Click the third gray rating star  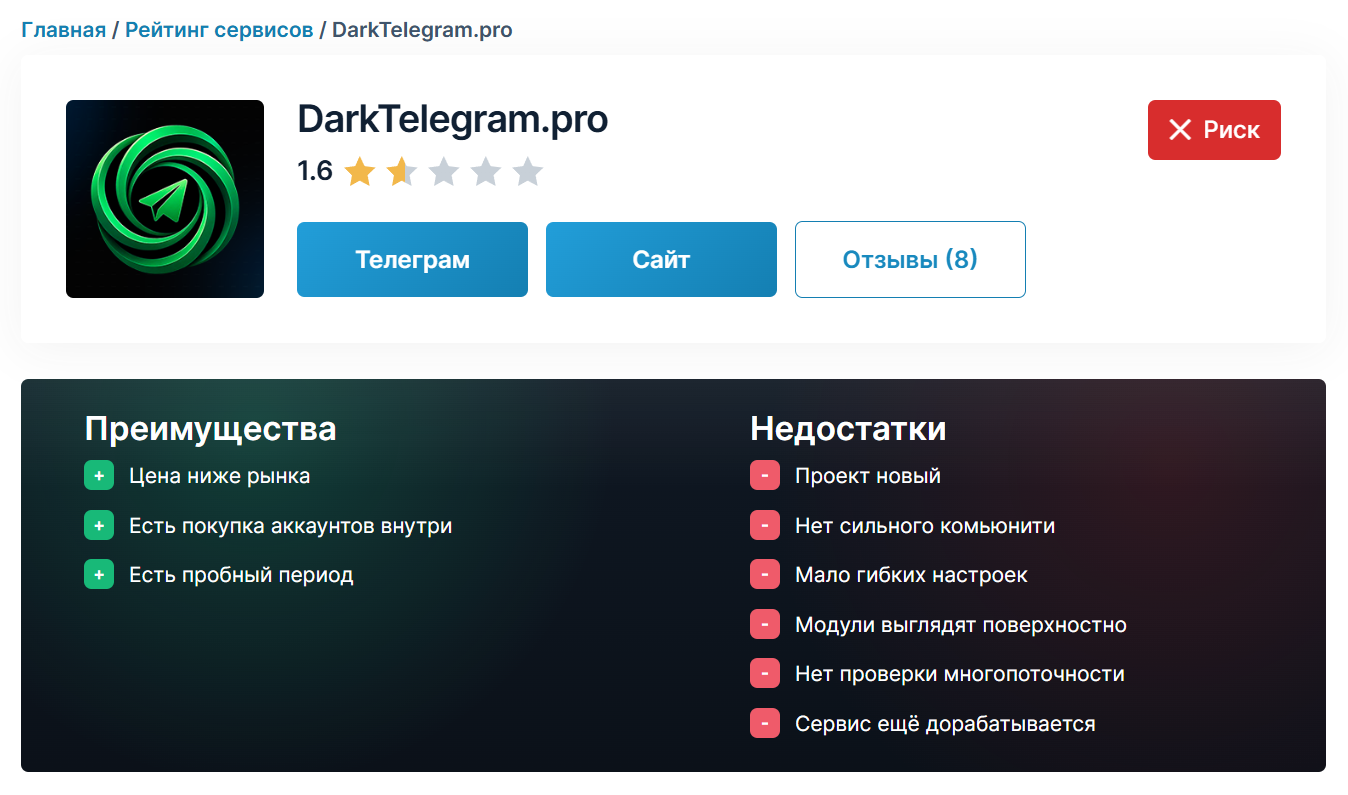(443, 172)
